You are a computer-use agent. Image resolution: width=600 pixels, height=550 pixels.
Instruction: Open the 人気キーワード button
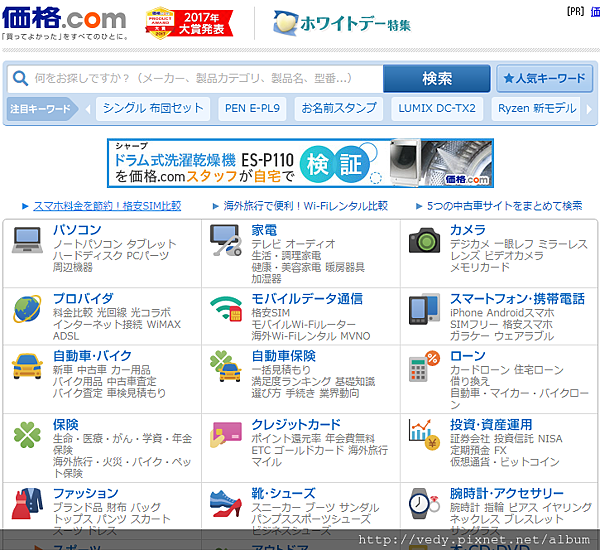(x=545, y=78)
